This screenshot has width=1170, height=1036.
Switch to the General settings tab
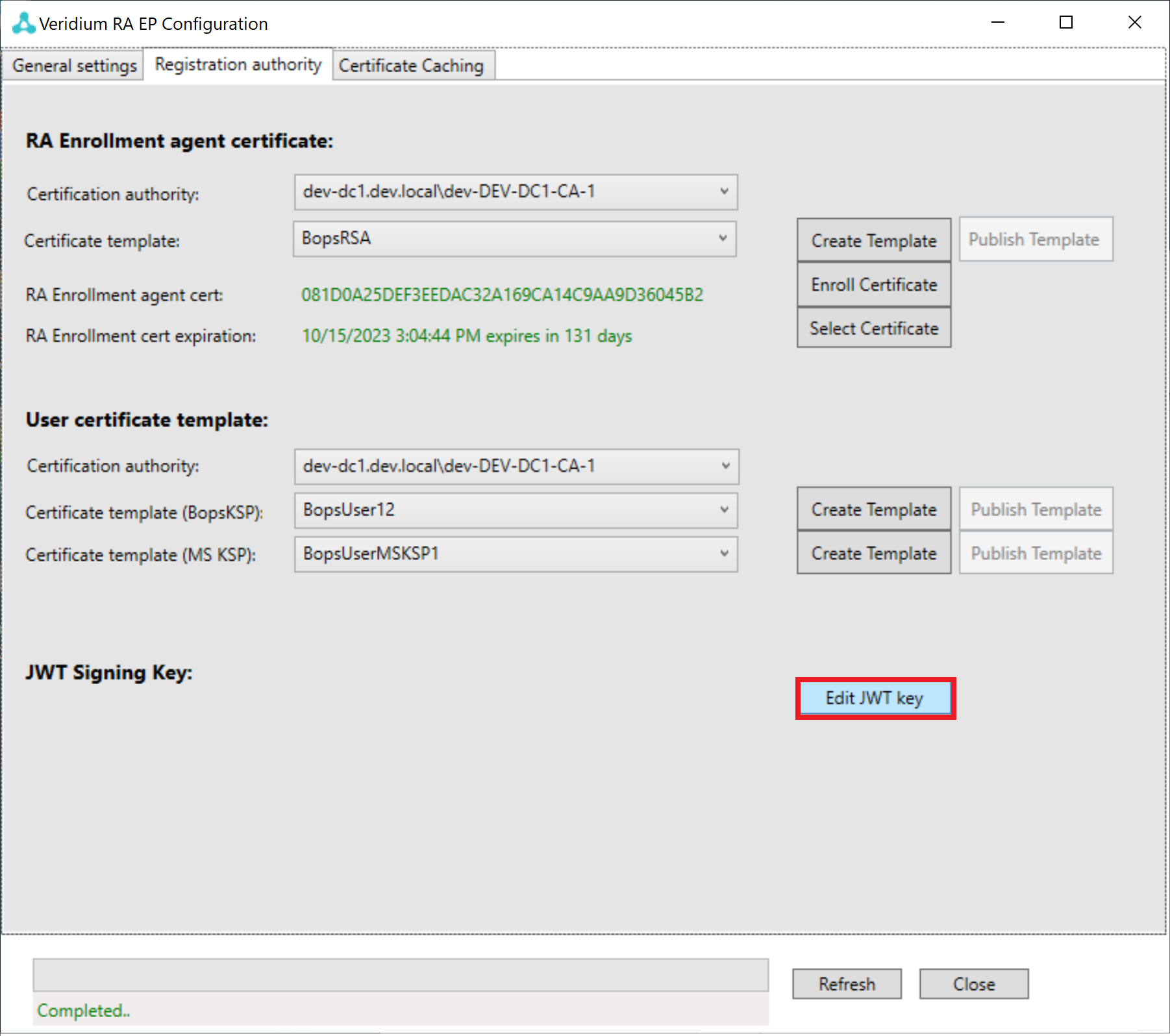pos(74,66)
